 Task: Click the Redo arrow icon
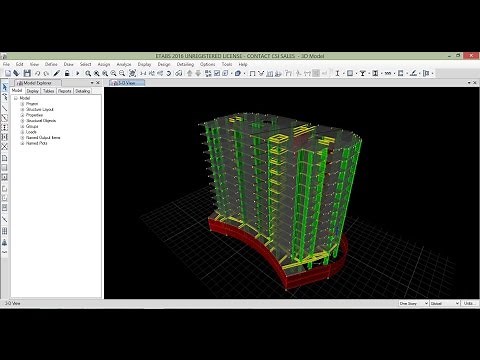(46, 73)
